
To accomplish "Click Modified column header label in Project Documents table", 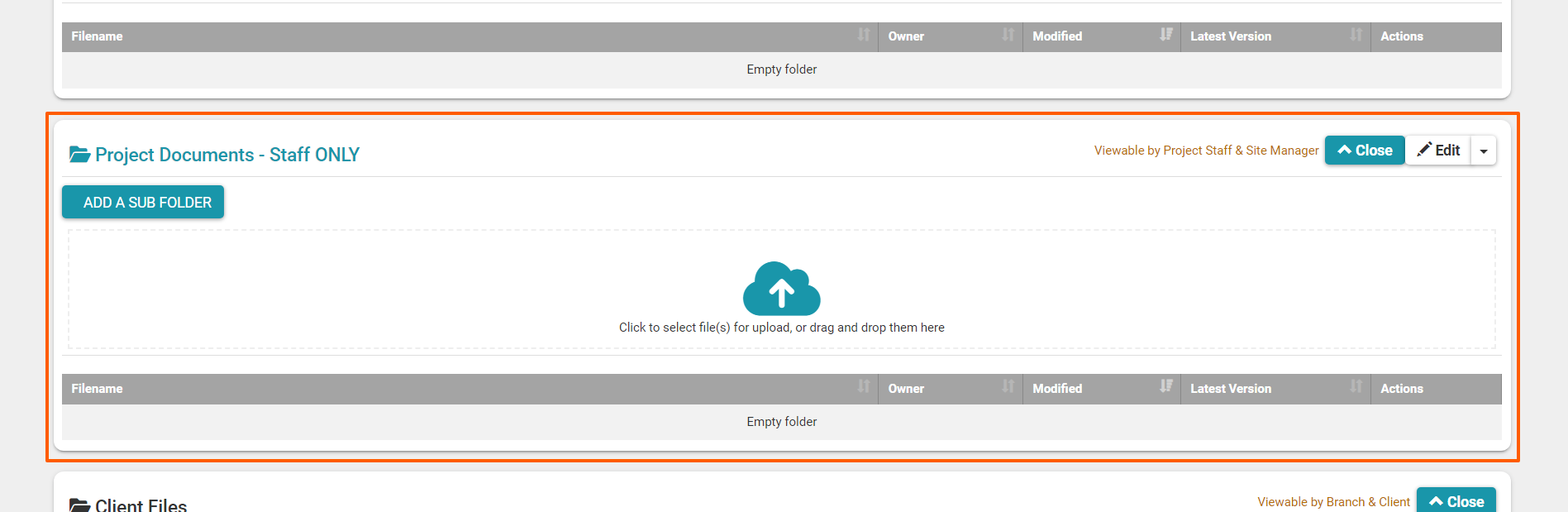I will tap(1057, 389).
